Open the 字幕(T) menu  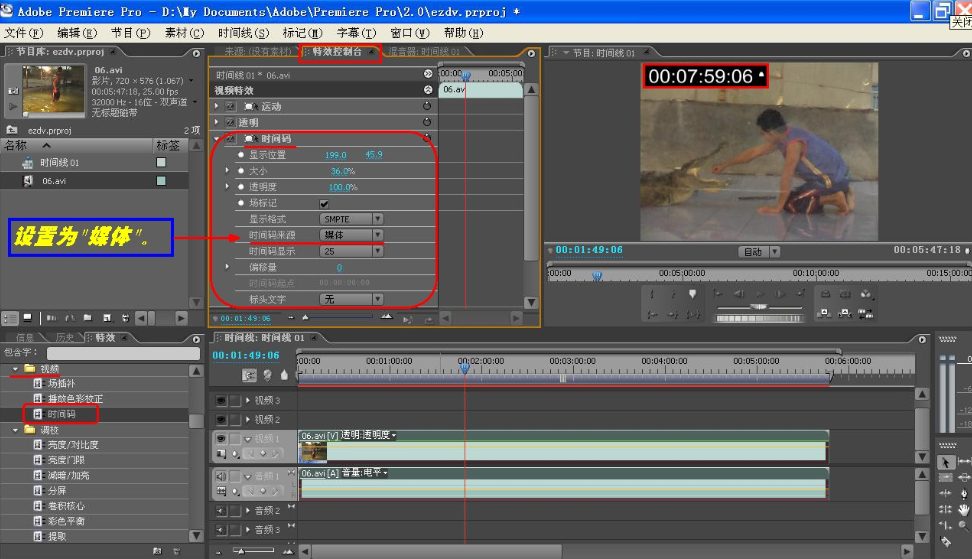coord(356,33)
